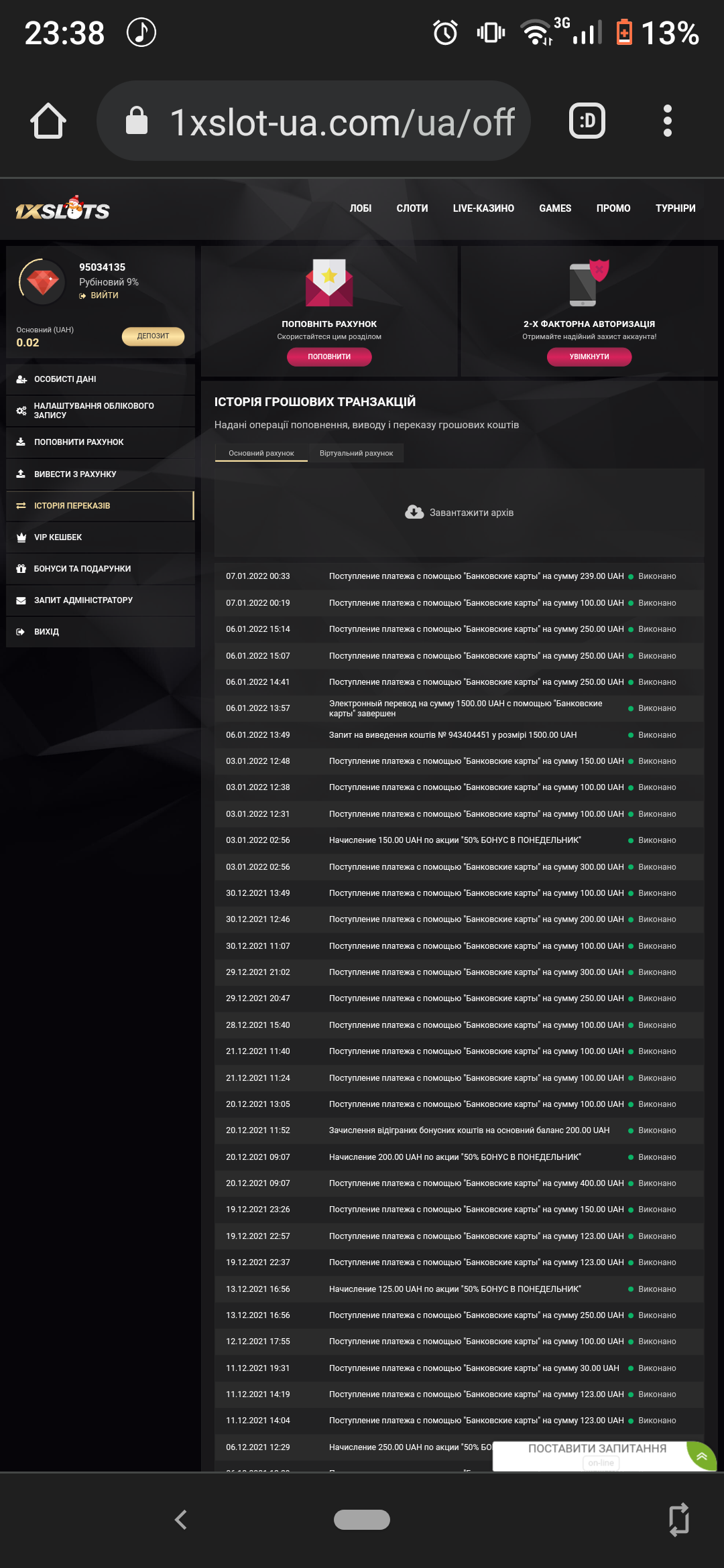Click the УВІМКНУТИ red button
Screen dimensions: 724x1568
click(589, 356)
